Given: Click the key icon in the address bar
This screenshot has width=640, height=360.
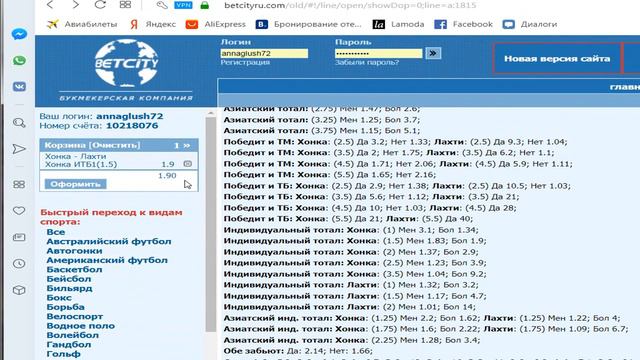Looking at the screenshot, I should (x=162, y=5).
